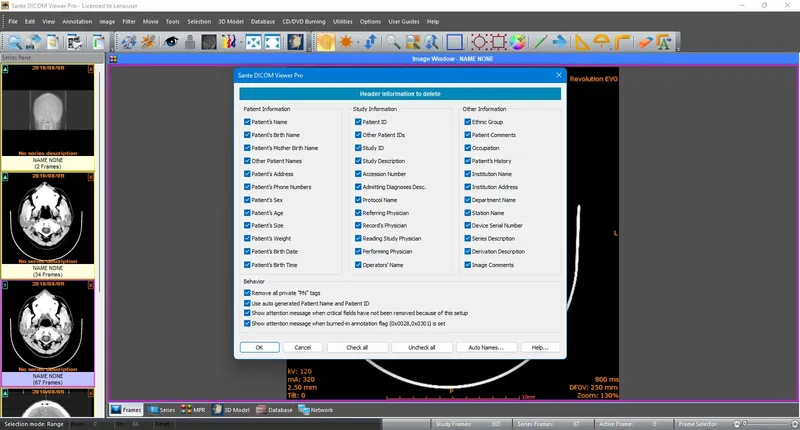Uncheck the Patient's Name checkbox
Viewport: 800px width, 430px height.
[247, 122]
